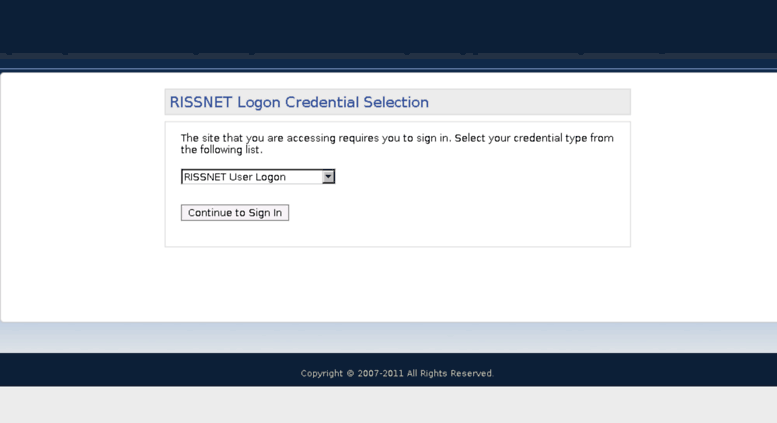
Task: Click the Copyright 2007-2011 footer text
Action: [397, 373]
